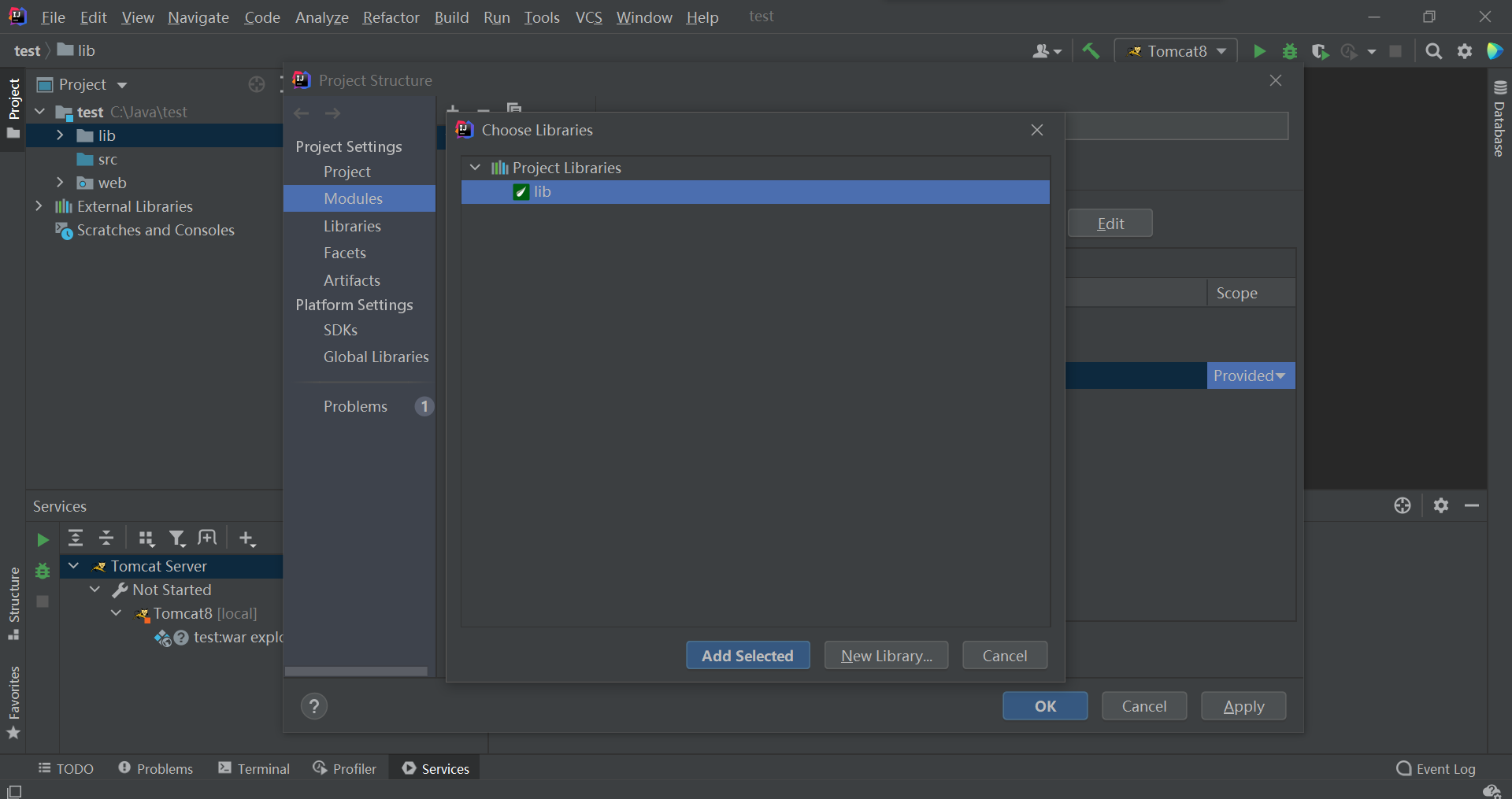Click the help question mark button
Image resolution: width=1512 pixels, height=799 pixels.
(x=314, y=706)
